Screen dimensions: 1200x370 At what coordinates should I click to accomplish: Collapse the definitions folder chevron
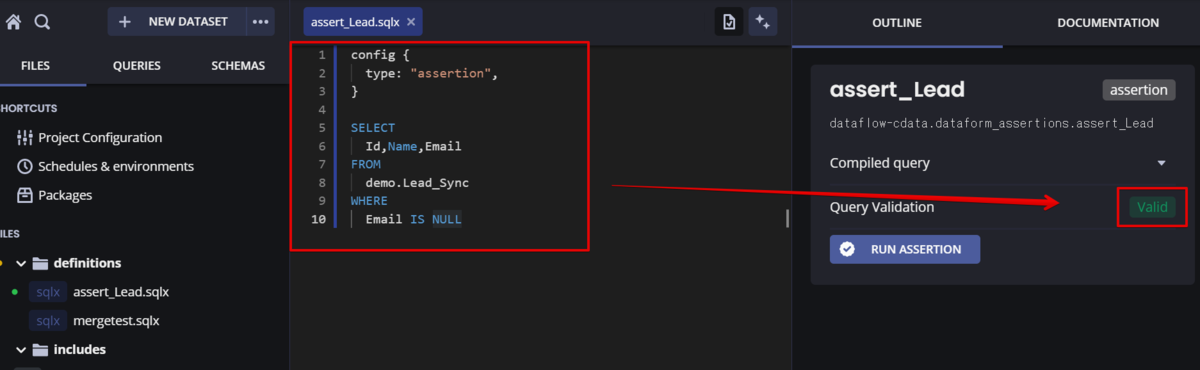tap(21, 263)
